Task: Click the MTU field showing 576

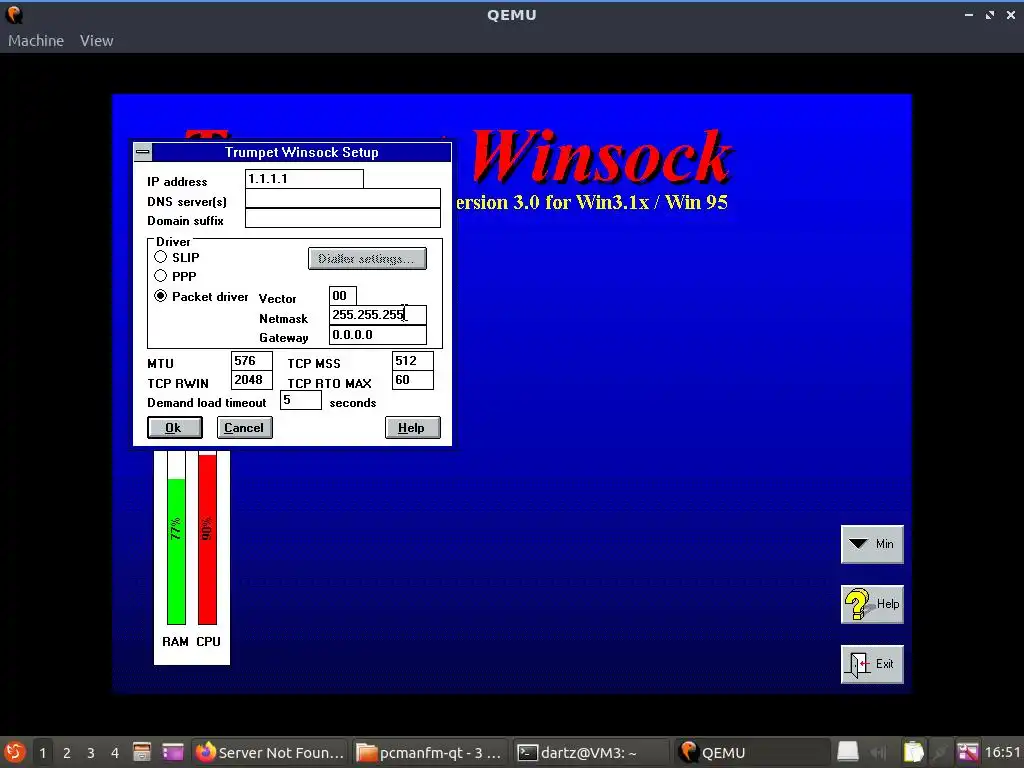Action: click(251, 361)
